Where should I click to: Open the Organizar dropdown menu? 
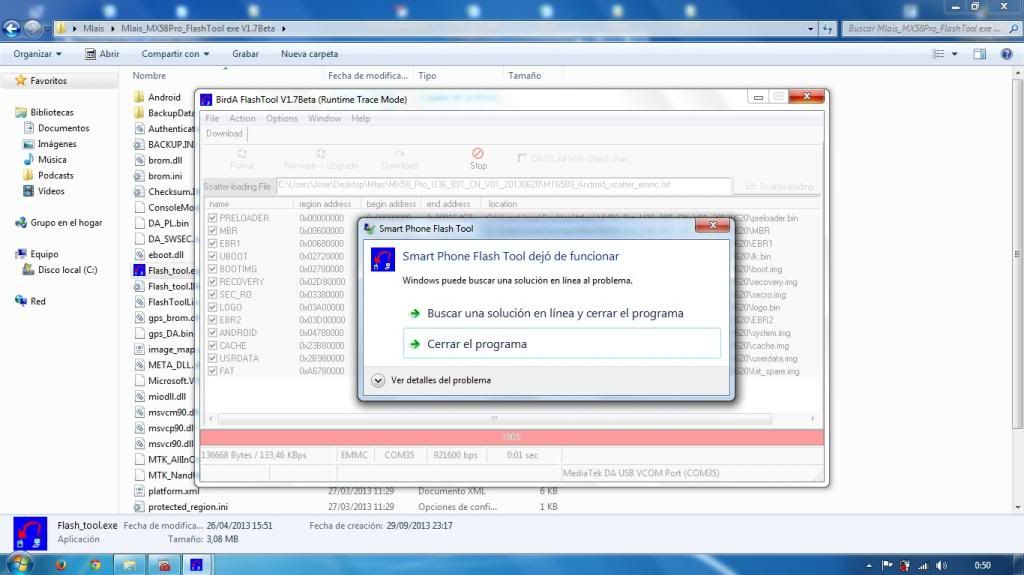click(37, 54)
